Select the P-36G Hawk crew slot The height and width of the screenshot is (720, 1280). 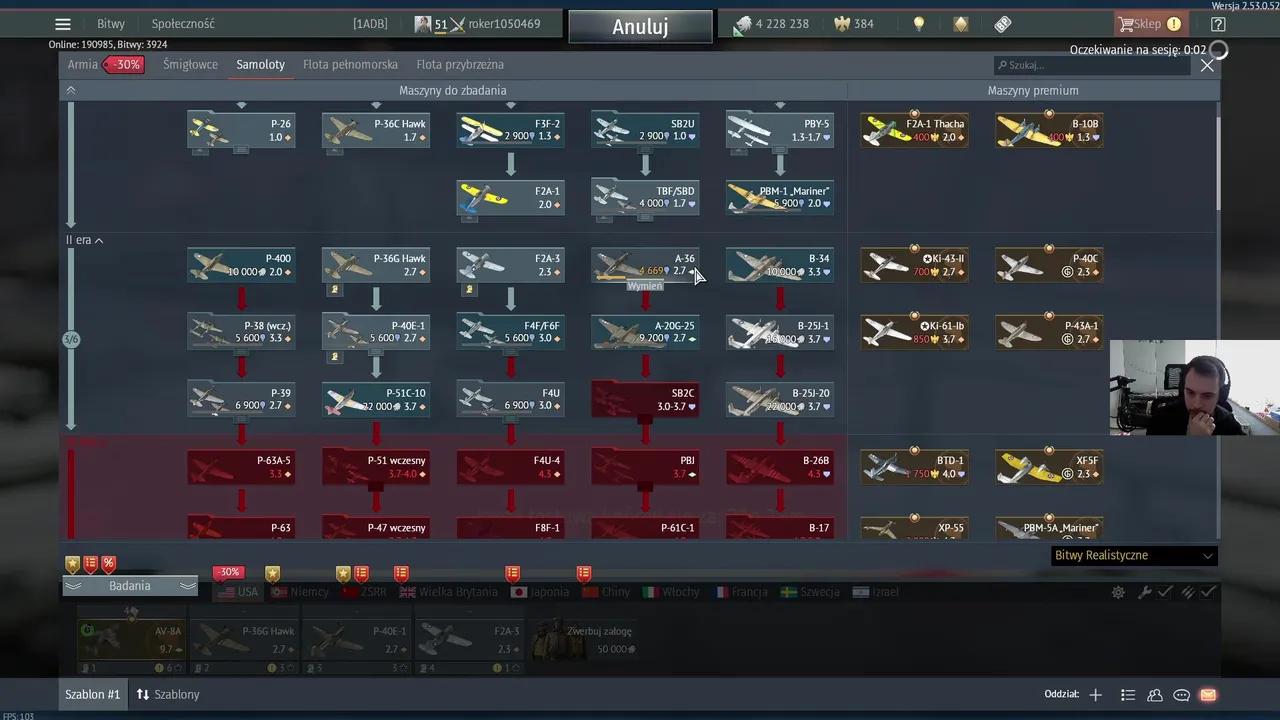point(244,640)
